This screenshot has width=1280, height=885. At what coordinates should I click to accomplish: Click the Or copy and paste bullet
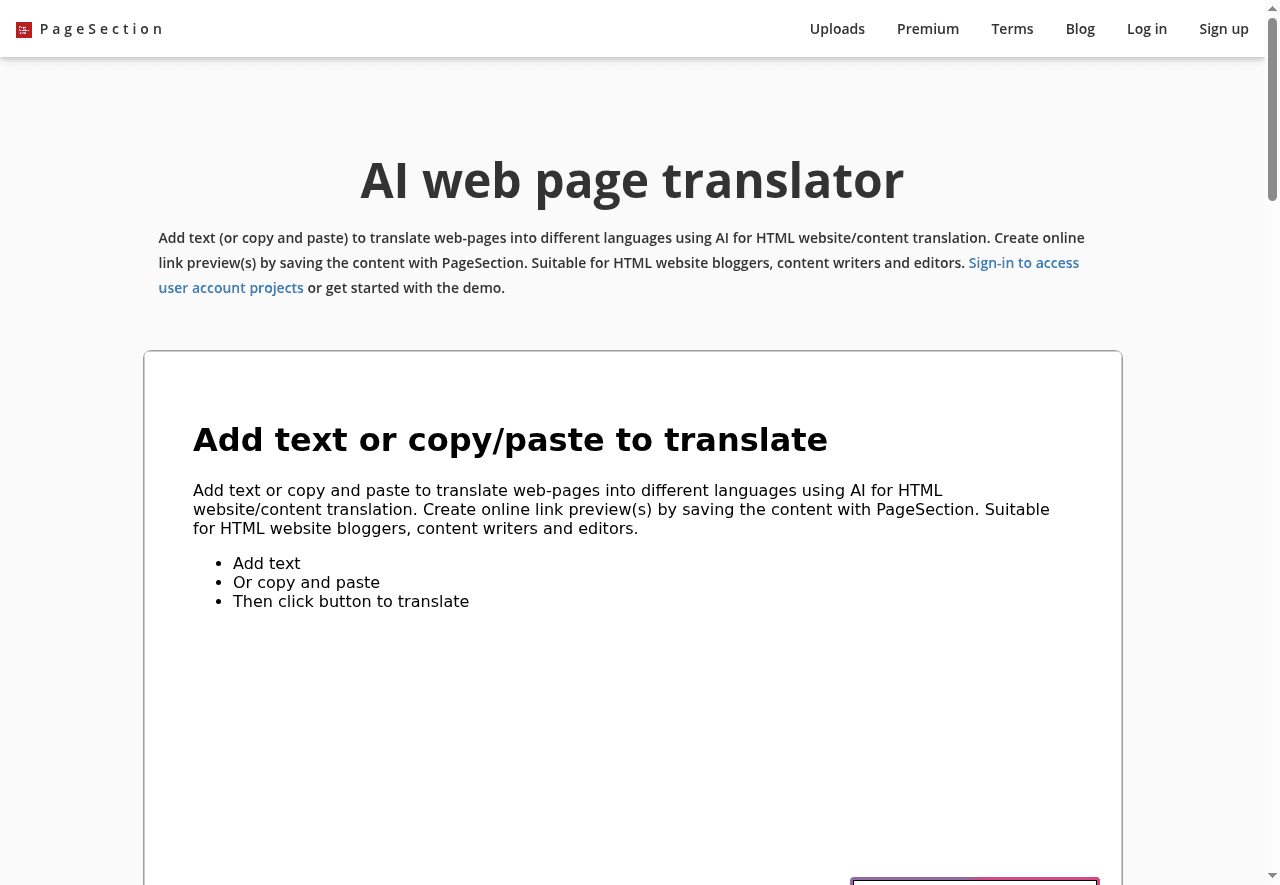(306, 582)
